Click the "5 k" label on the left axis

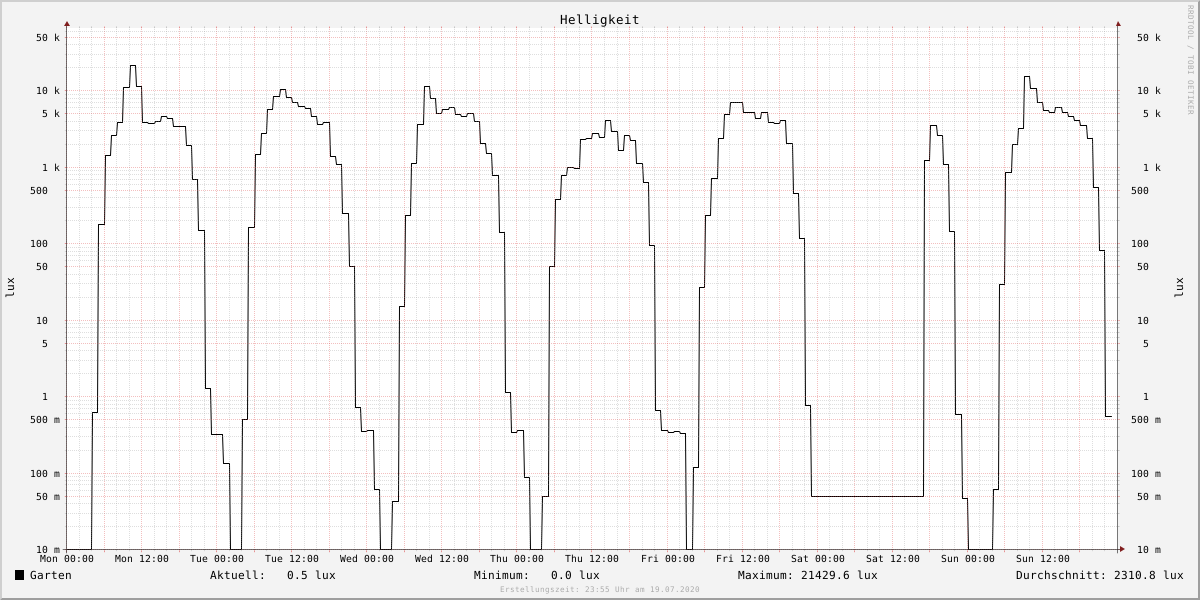51,114
